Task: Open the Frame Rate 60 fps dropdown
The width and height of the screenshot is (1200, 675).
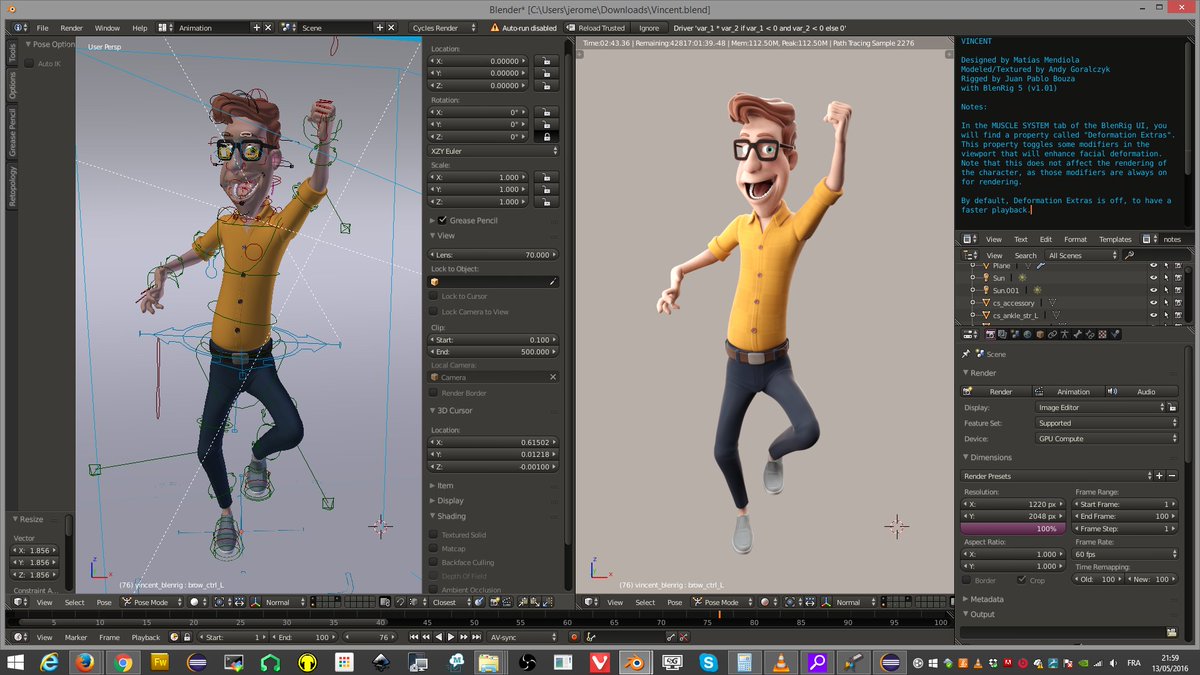Action: (1126, 553)
